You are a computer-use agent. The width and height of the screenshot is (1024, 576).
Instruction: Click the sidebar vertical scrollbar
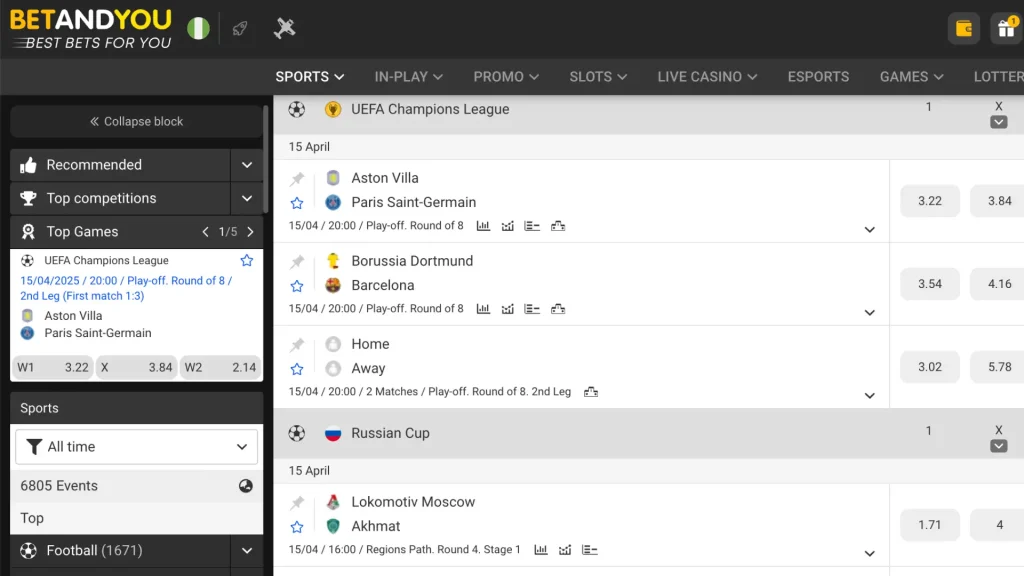(266, 159)
